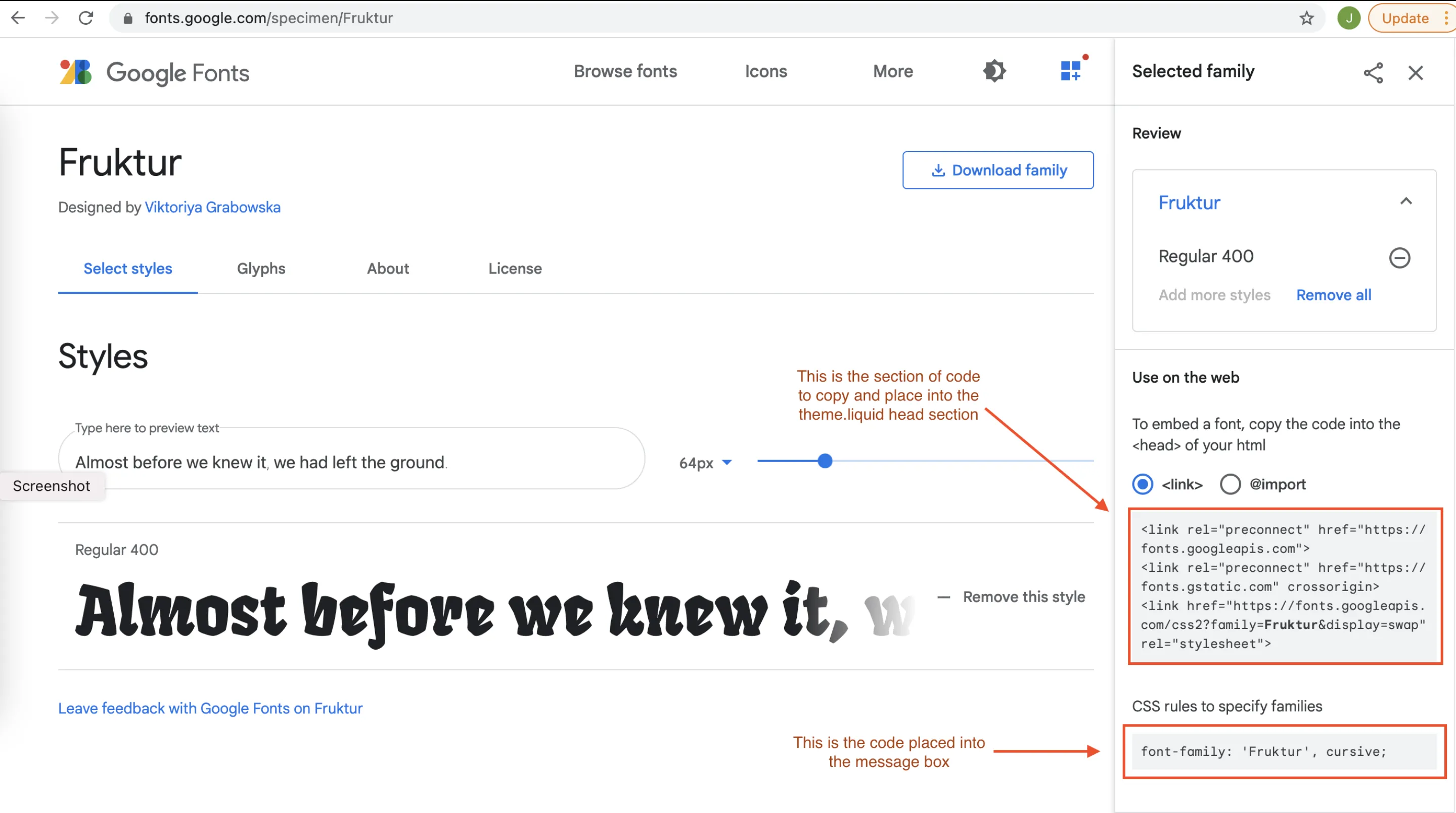Reload the current page
The height and width of the screenshot is (813, 1456).
click(86, 18)
